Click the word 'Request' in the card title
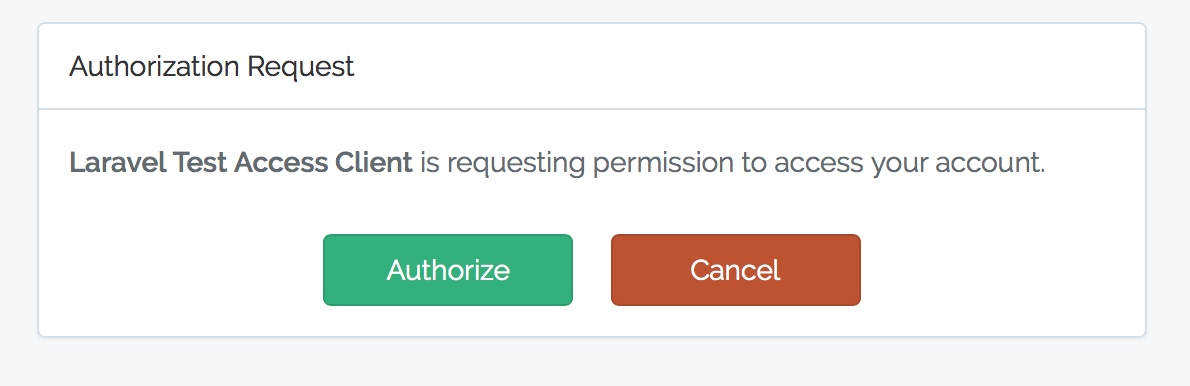Viewport: 1190px width, 386px height. pyautogui.click(x=301, y=67)
